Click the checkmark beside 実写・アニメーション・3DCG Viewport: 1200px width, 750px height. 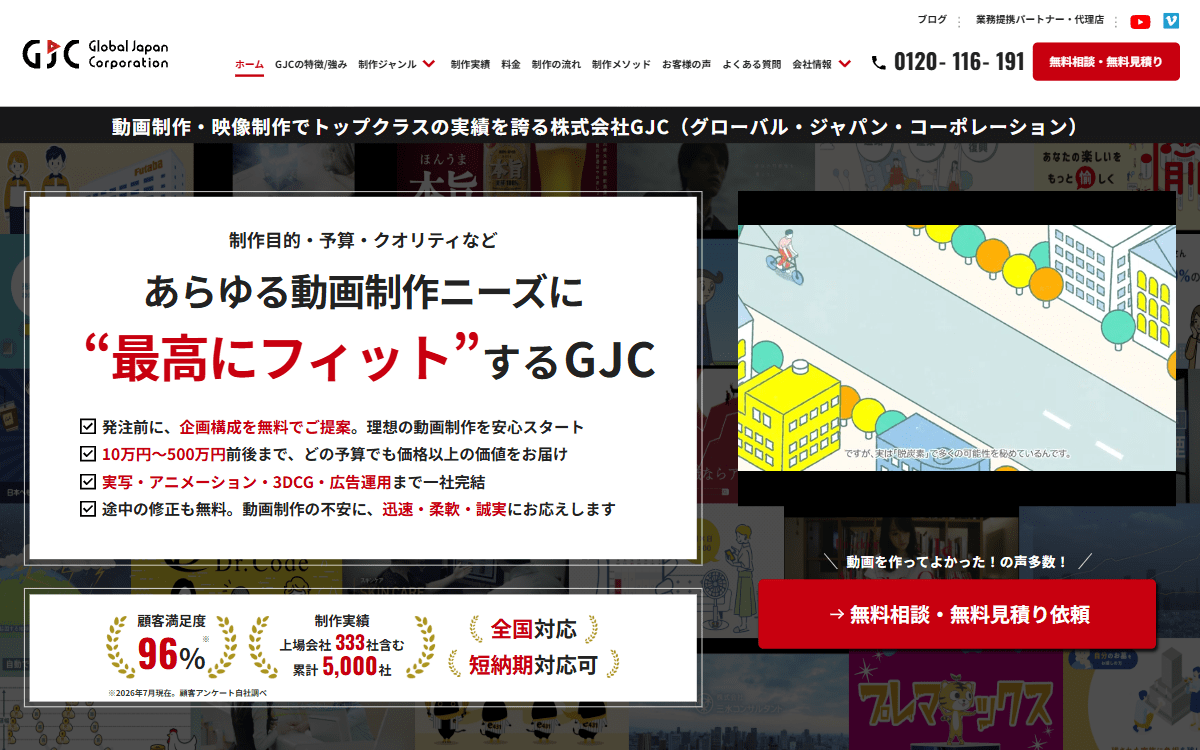point(87,481)
